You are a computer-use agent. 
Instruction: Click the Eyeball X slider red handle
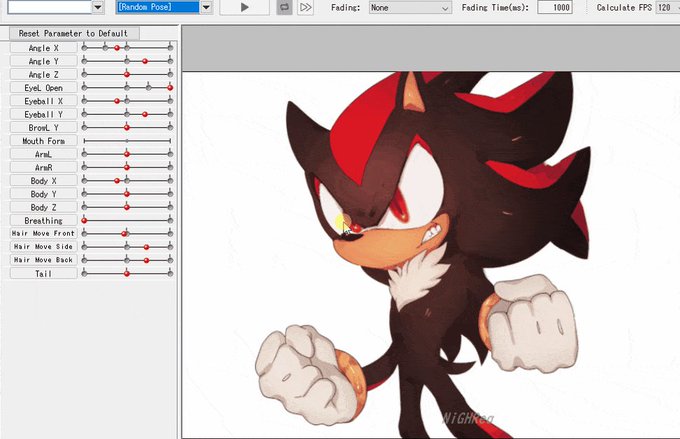117,101
